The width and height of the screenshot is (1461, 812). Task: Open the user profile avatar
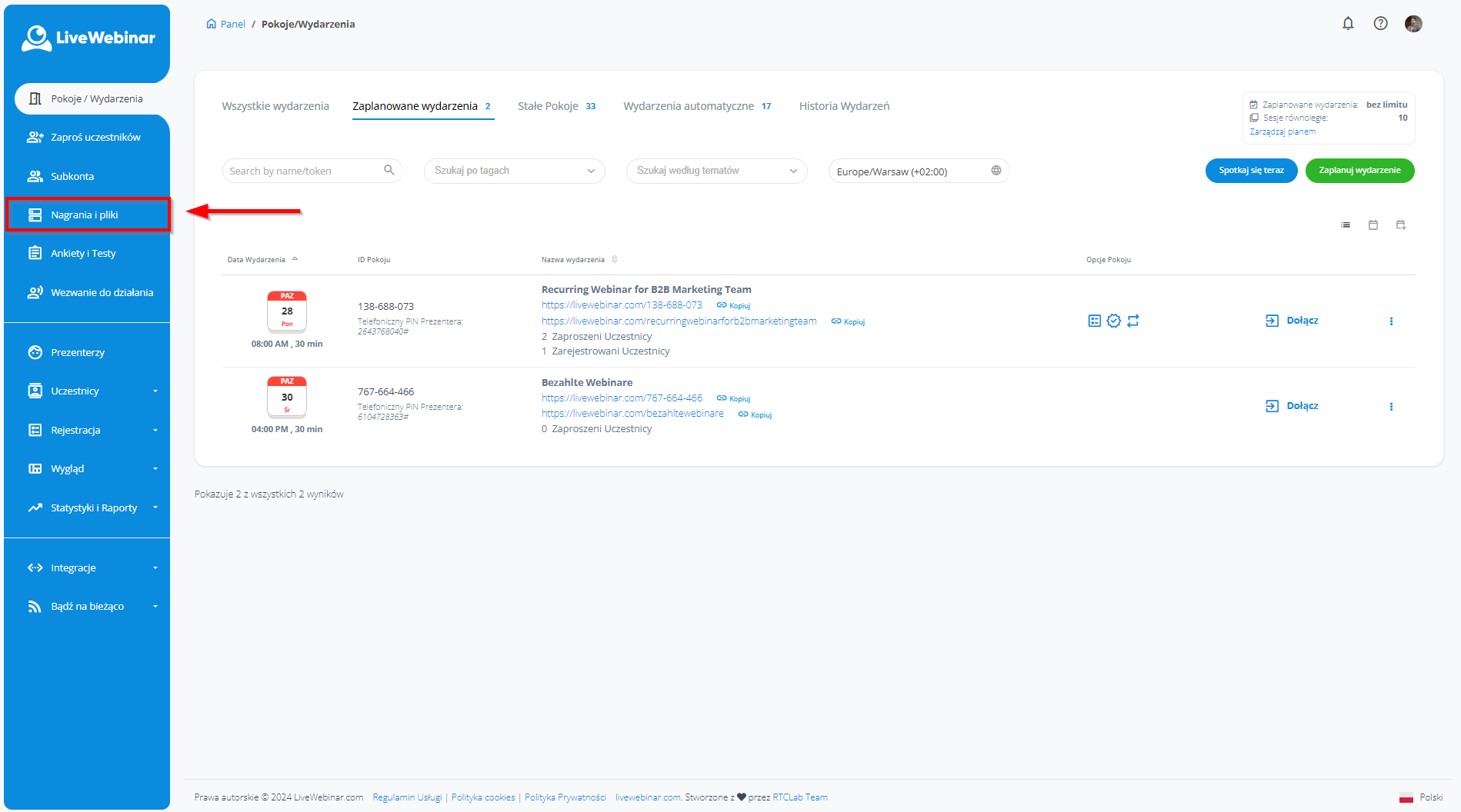pyautogui.click(x=1413, y=24)
